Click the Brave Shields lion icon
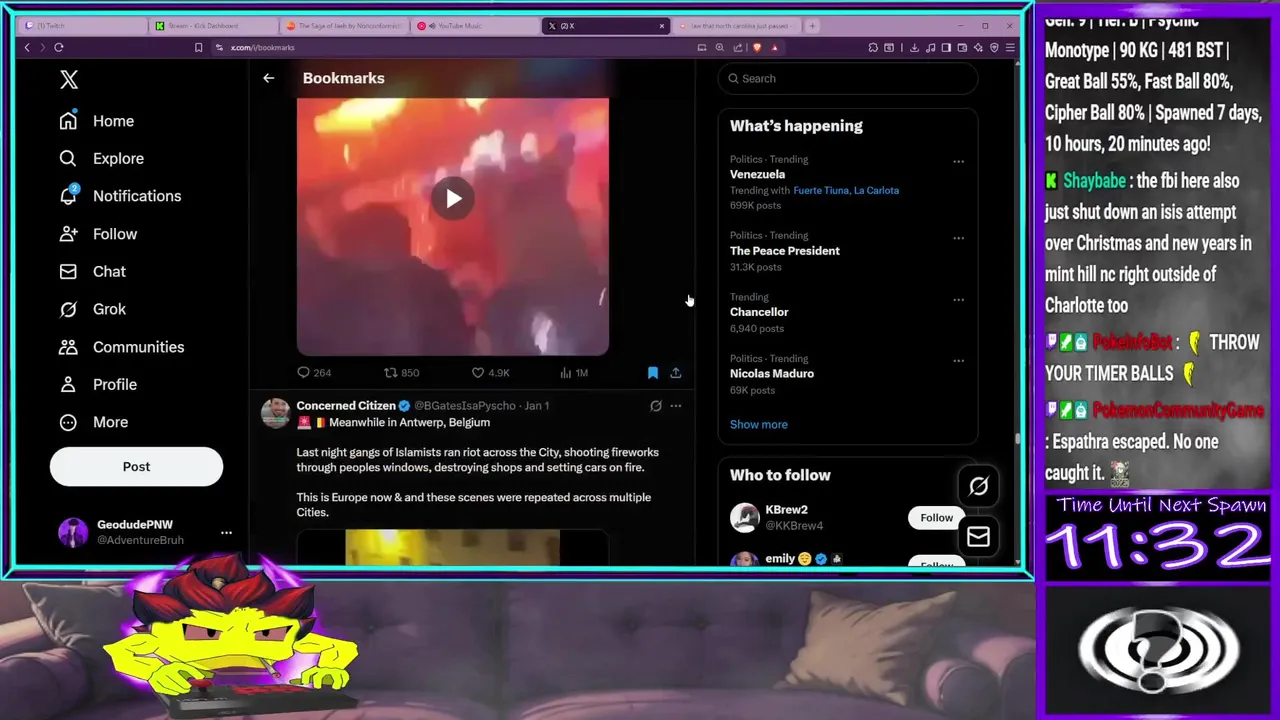The width and height of the screenshot is (1280, 720). [x=757, y=47]
